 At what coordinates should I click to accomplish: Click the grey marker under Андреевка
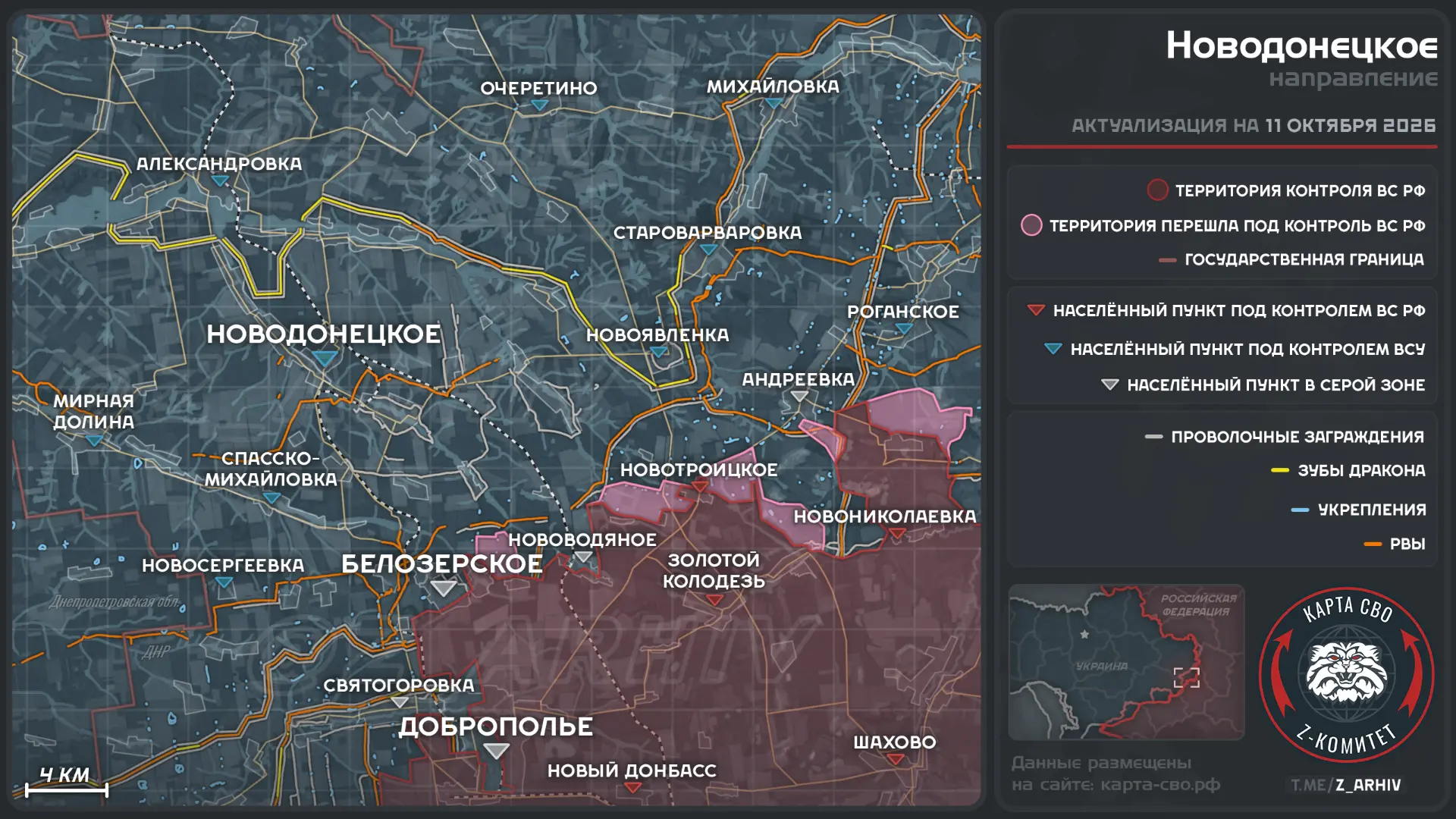click(x=799, y=396)
